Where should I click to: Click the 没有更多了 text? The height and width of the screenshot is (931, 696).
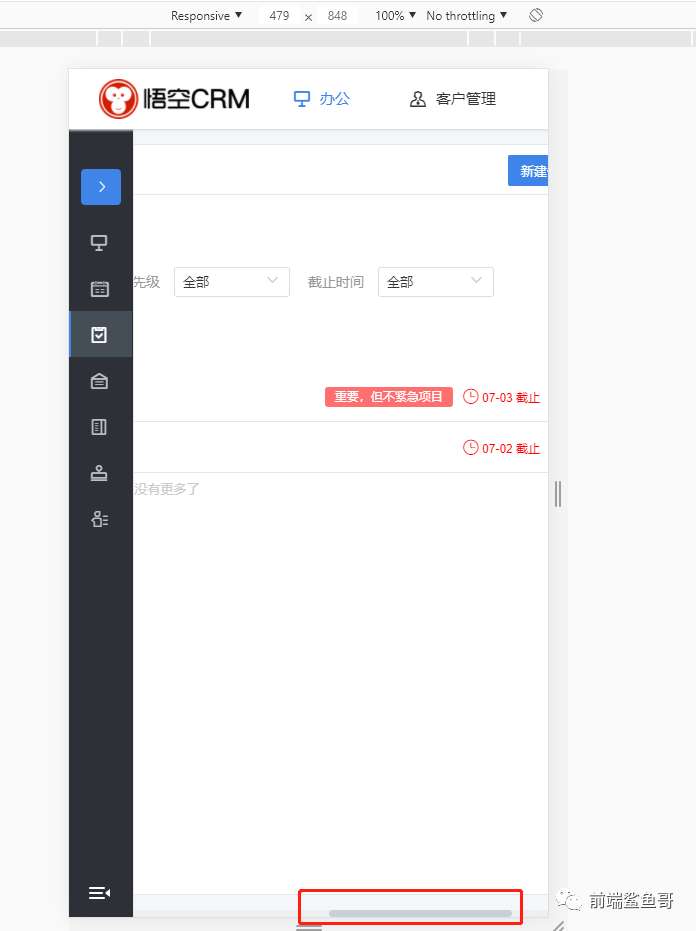[x=167, y=489]
